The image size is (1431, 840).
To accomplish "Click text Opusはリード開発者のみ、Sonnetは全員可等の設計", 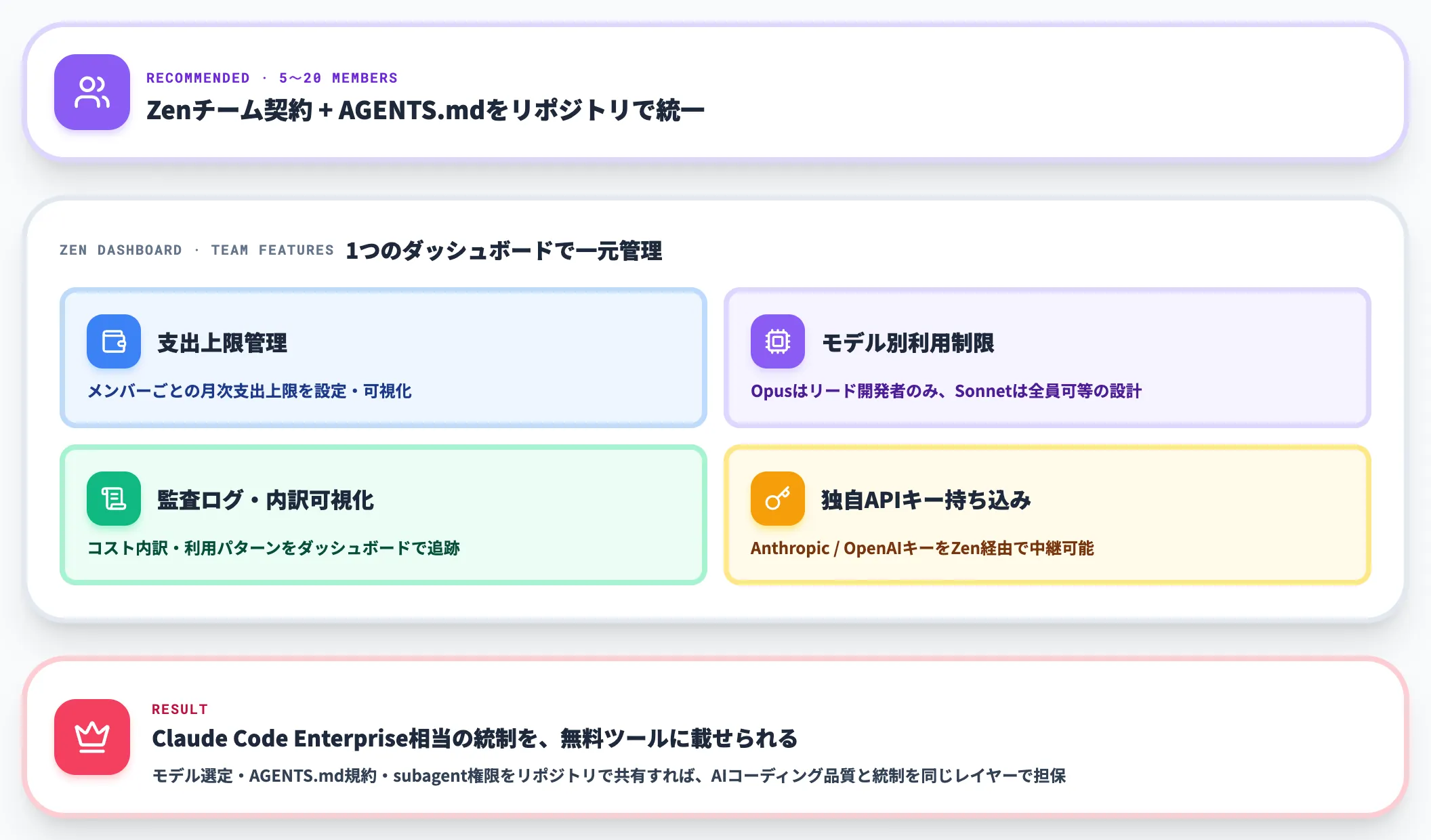I will pyautogui.click(x=946, y=391).
